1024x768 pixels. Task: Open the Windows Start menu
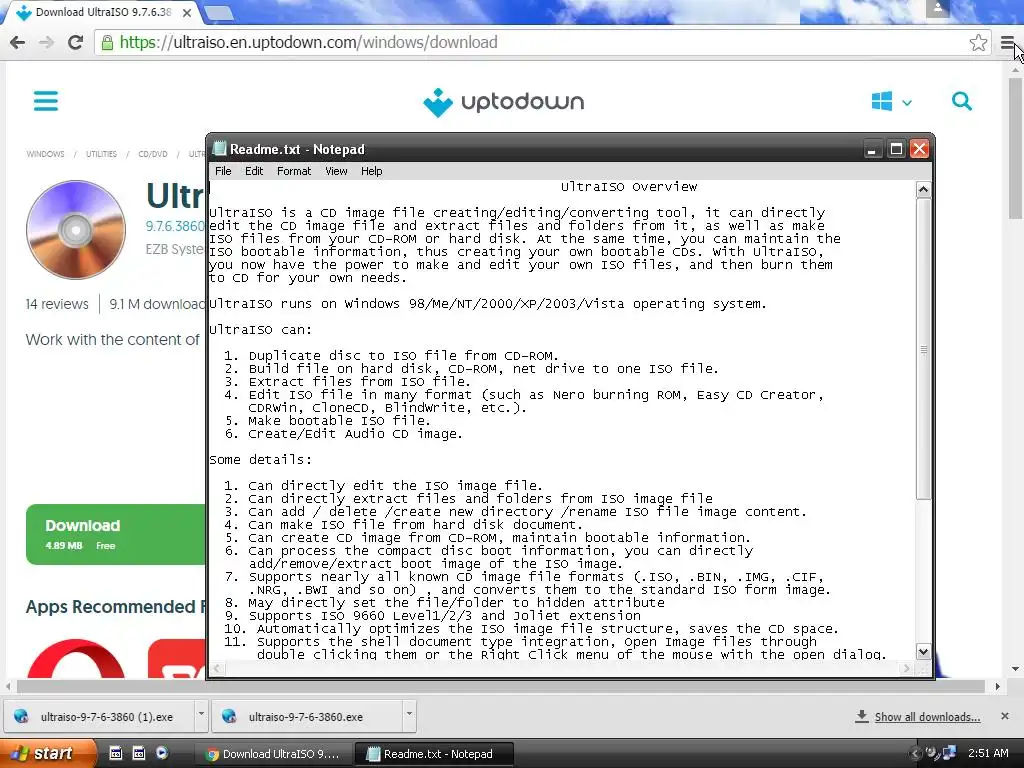tap(48, 753)
